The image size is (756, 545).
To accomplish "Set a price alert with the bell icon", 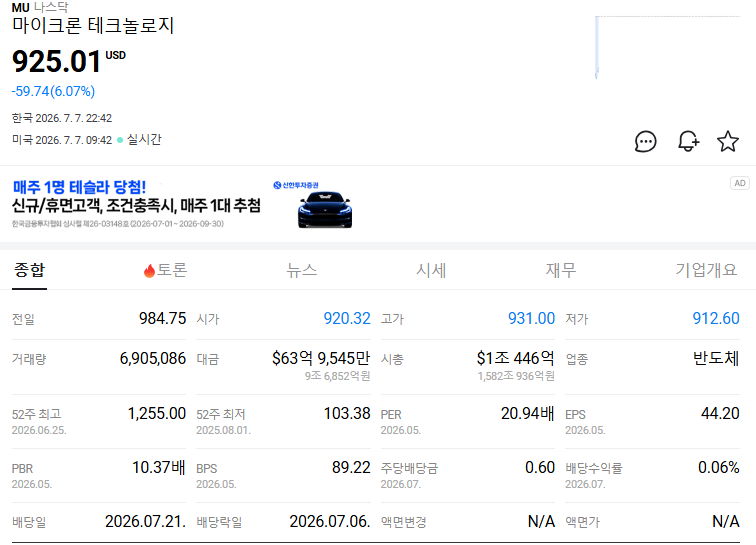I will (688, 141).
